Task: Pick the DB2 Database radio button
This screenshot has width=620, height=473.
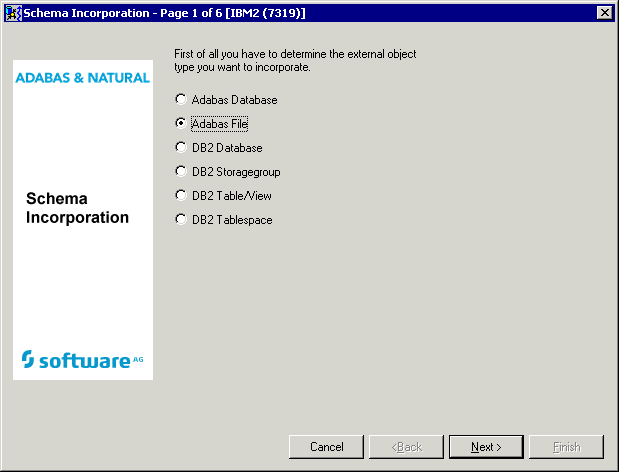Action: (x=180, y=148)
